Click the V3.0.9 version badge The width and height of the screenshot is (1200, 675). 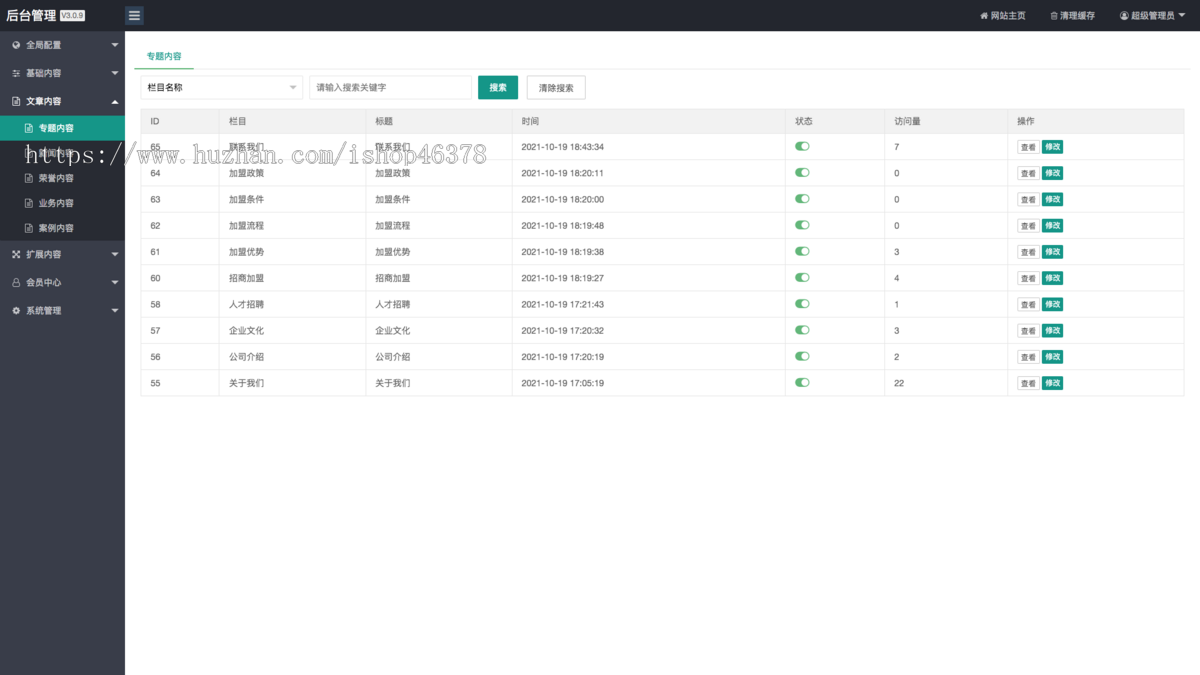[72, 16]
